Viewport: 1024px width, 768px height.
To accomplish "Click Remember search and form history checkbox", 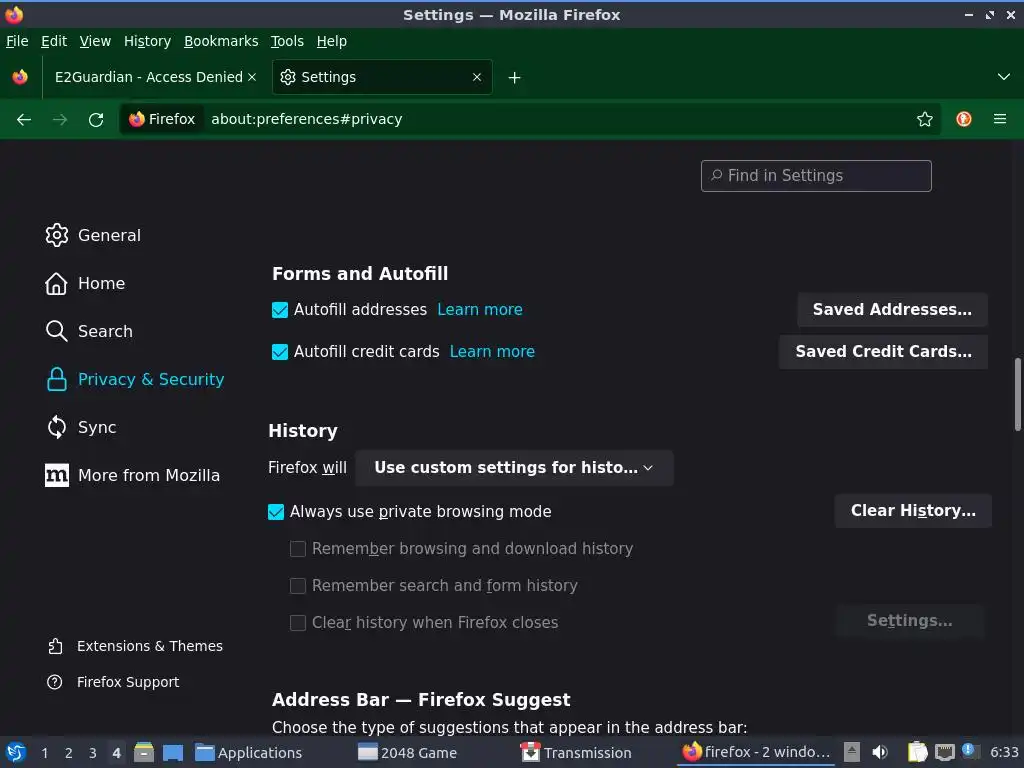I will (x=298, y=585).
